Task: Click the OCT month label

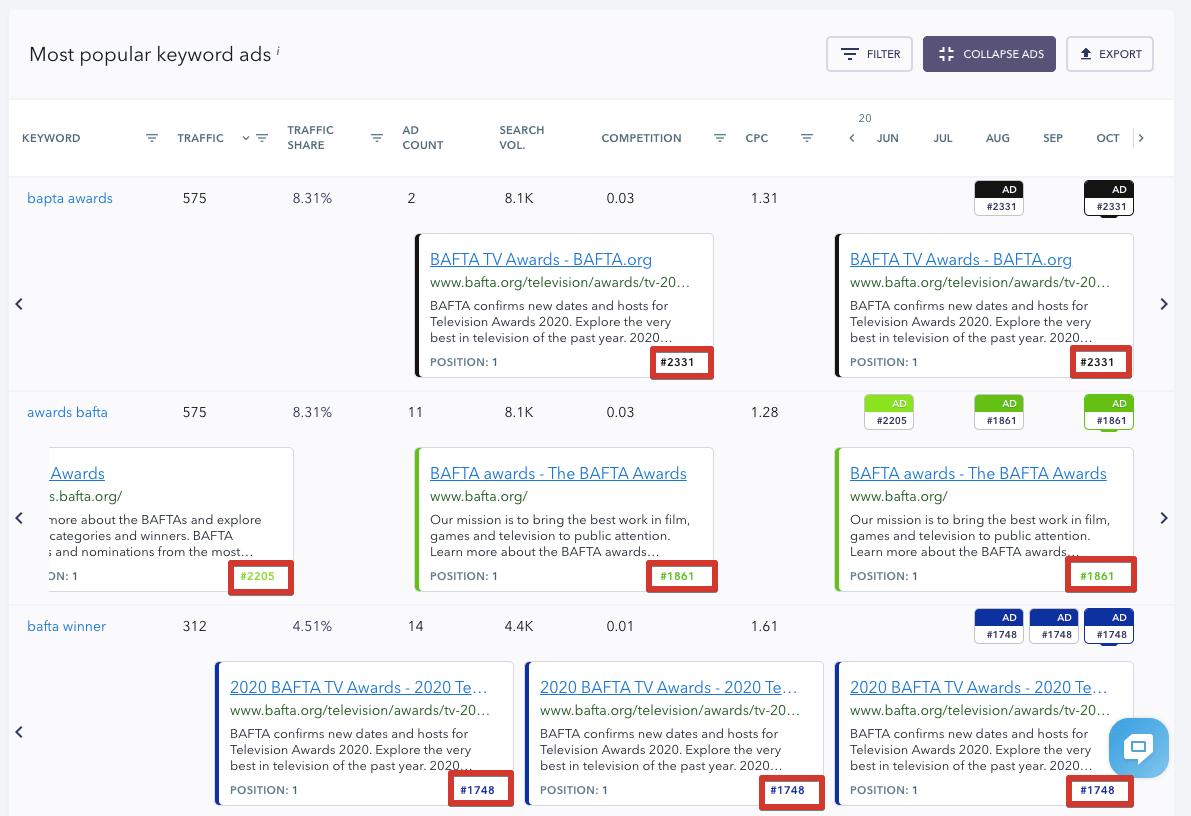Action: click(x=1108, y=138)
